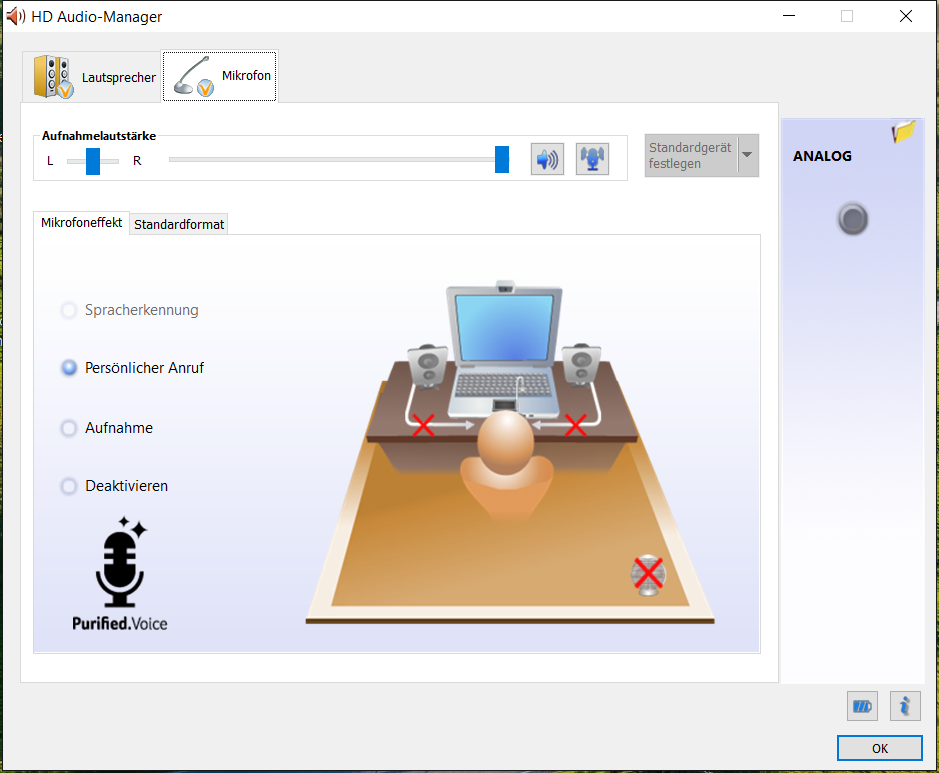
Task: Open the battery power management icon
Action: (862, 707)
